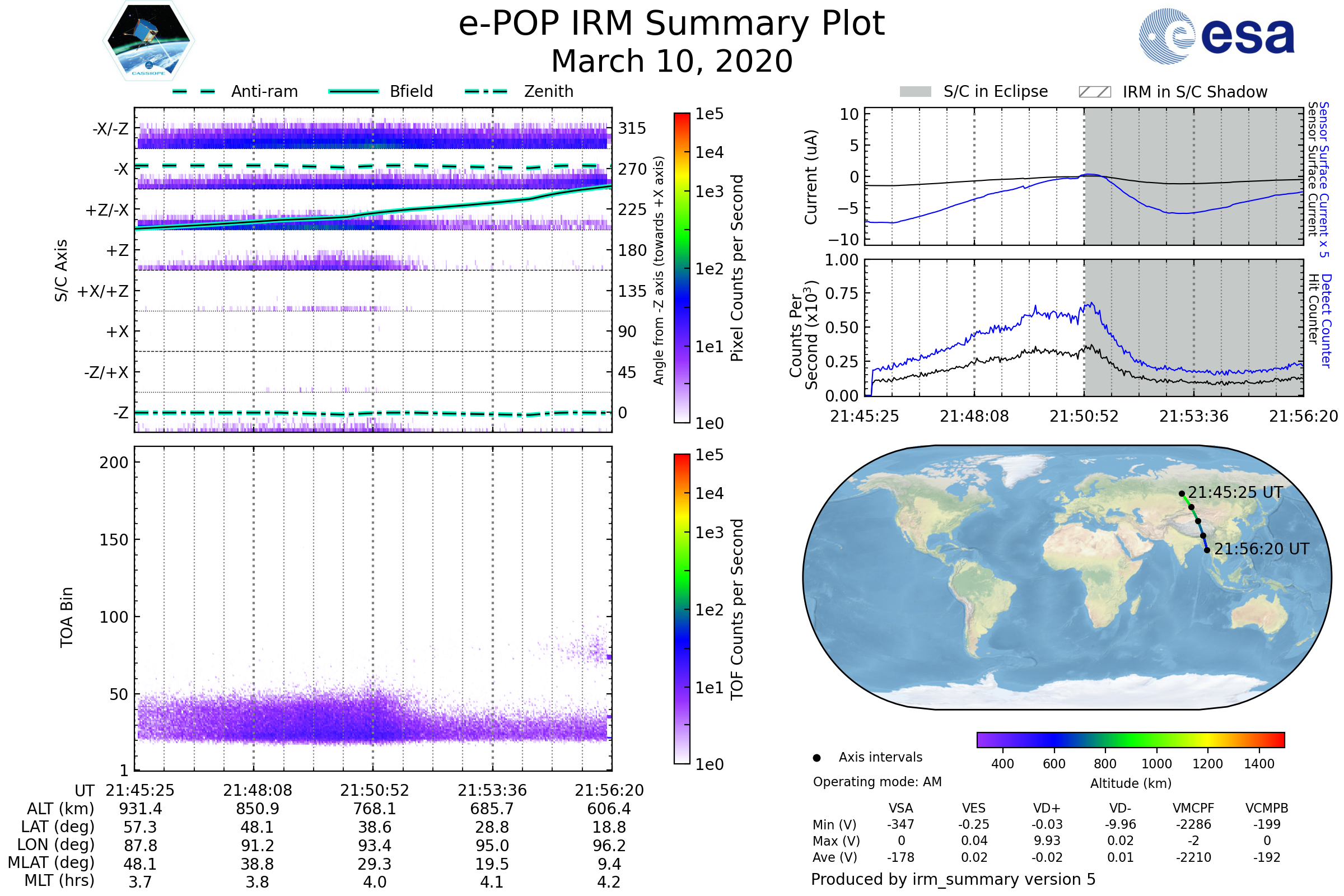Screen dimensions: 1344x896
Task: Click the March 10, 2020 date heading
Action: click(x=671, y=61)
